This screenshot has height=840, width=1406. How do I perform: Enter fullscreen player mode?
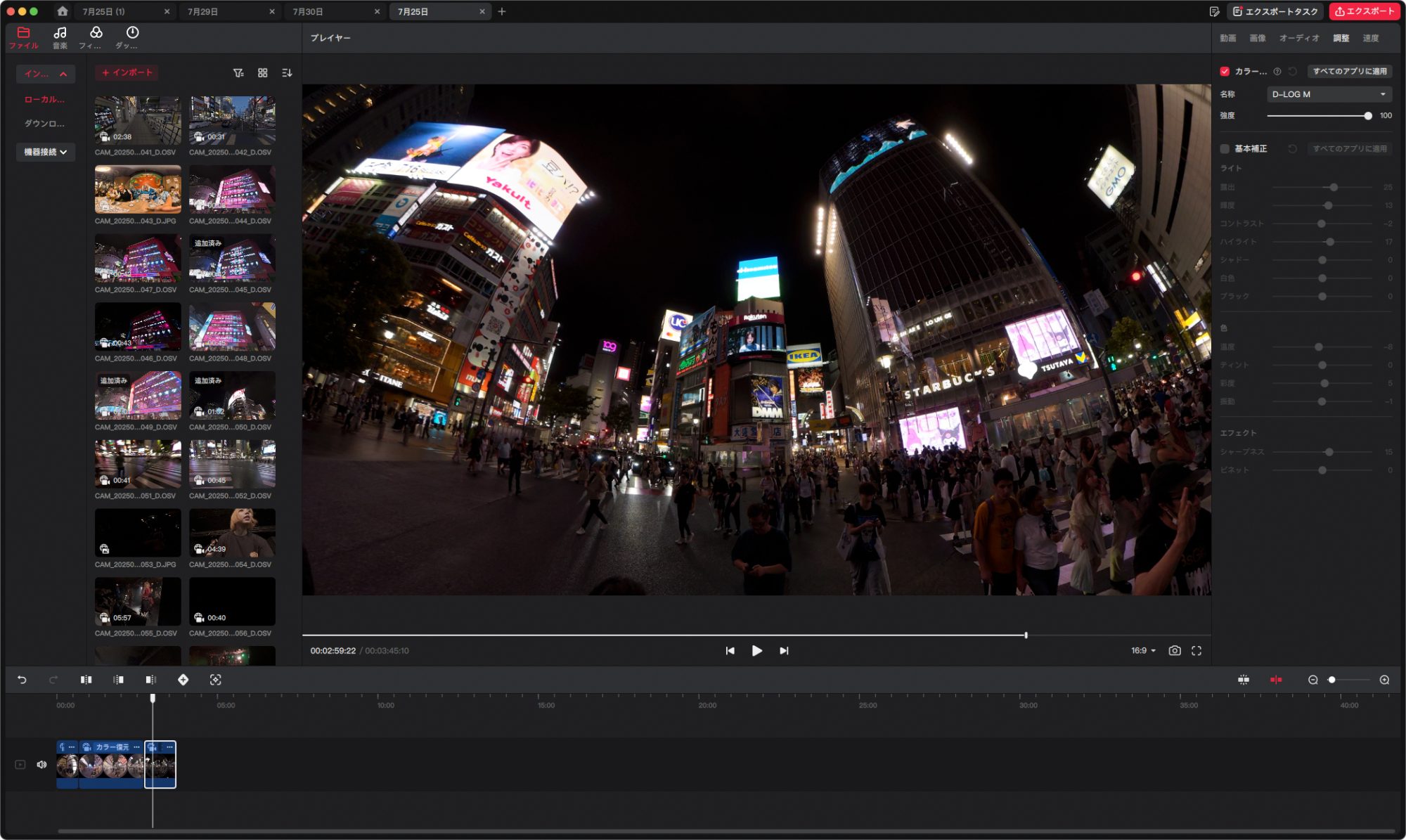click(1197, 651)
